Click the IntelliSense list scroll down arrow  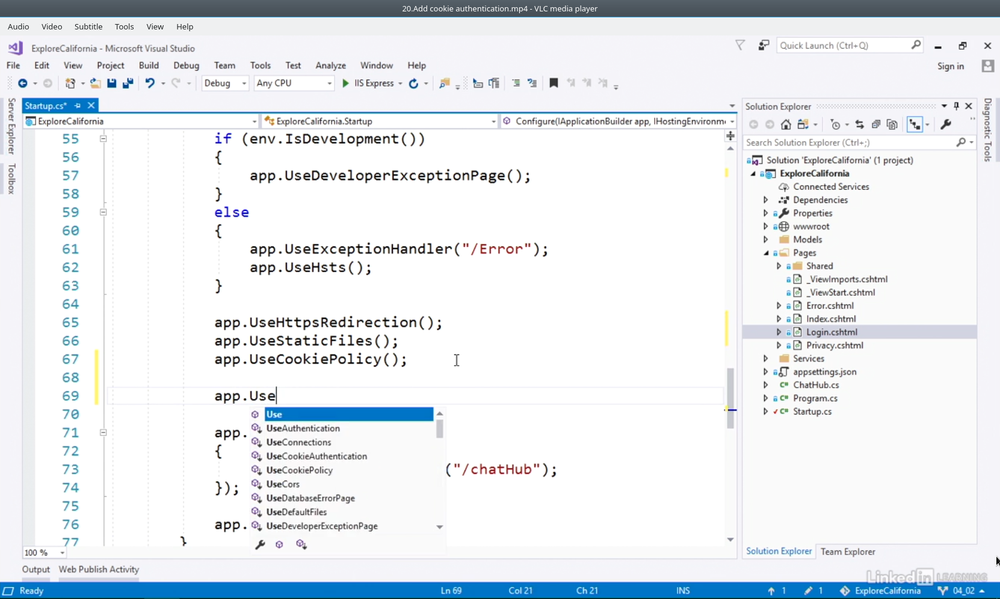coord(439,527)
